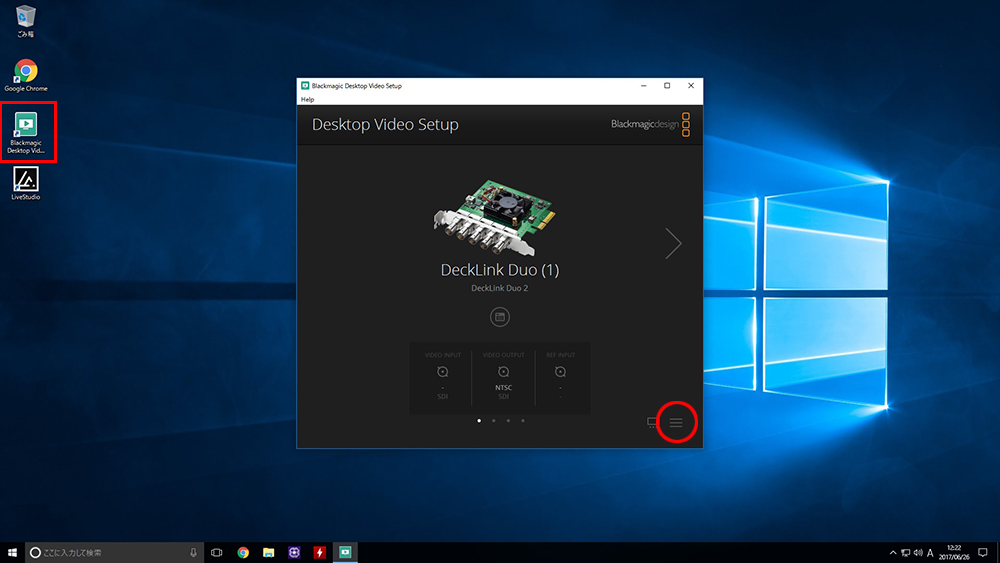This screenshot has height=563, width=1000.
Task: Open the Help menu
Action: point(307,99)
